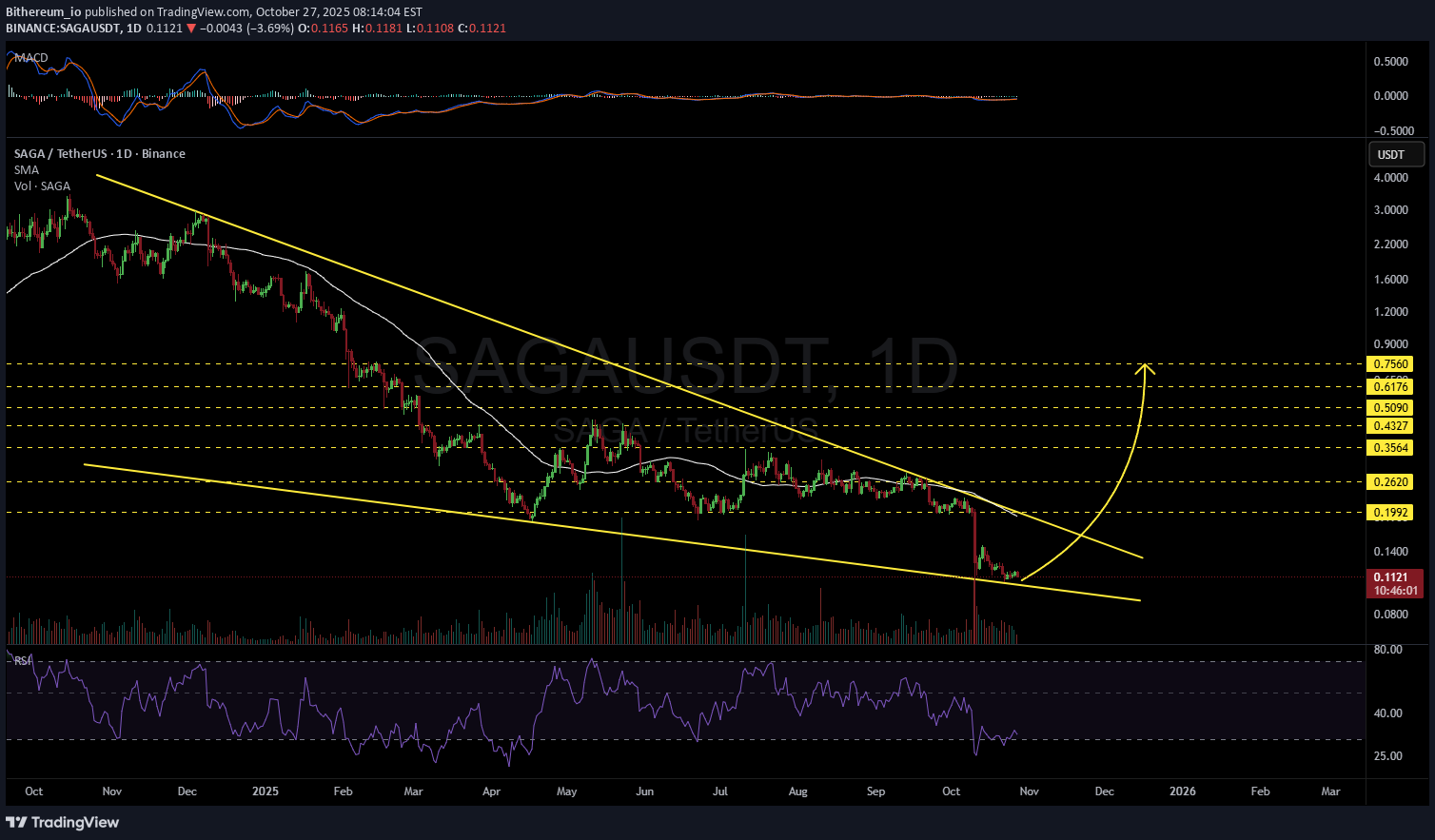This screenshot has width=1435, height=840.
Task: Click the red down-triangle change indicator
Action: [191, 29]
